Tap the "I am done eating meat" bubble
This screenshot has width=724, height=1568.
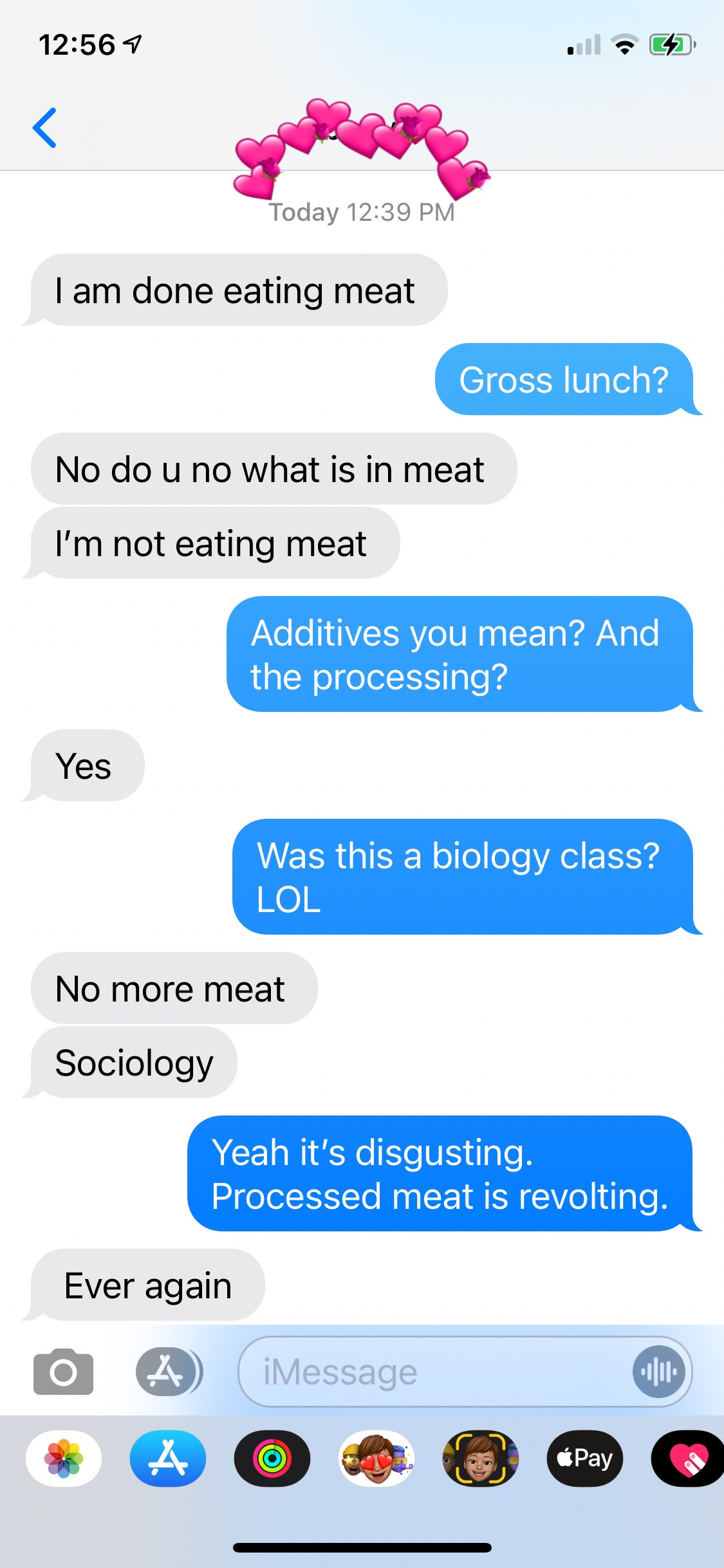pyautogui.click(x=235, y=290)
